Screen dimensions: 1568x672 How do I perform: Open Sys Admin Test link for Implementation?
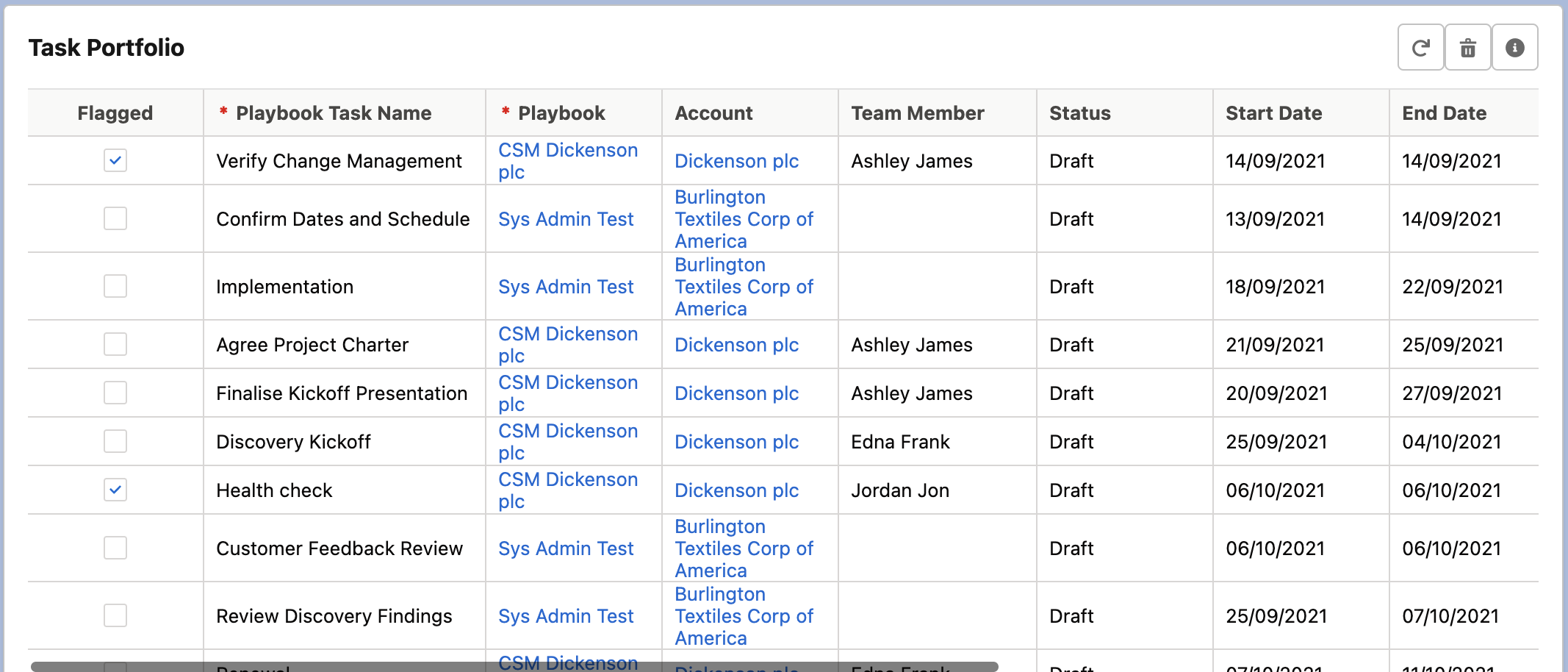pos(566,287)
